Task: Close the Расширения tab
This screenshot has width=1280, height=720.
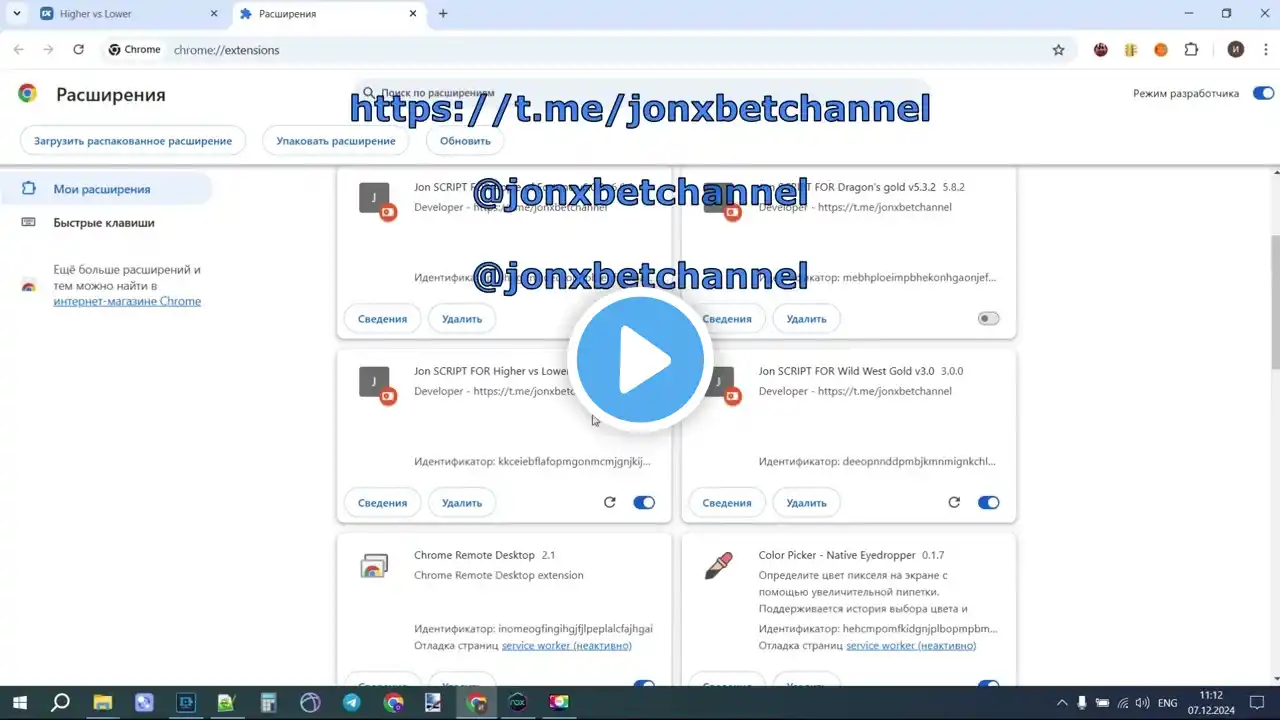Action: tap(413, 14)
